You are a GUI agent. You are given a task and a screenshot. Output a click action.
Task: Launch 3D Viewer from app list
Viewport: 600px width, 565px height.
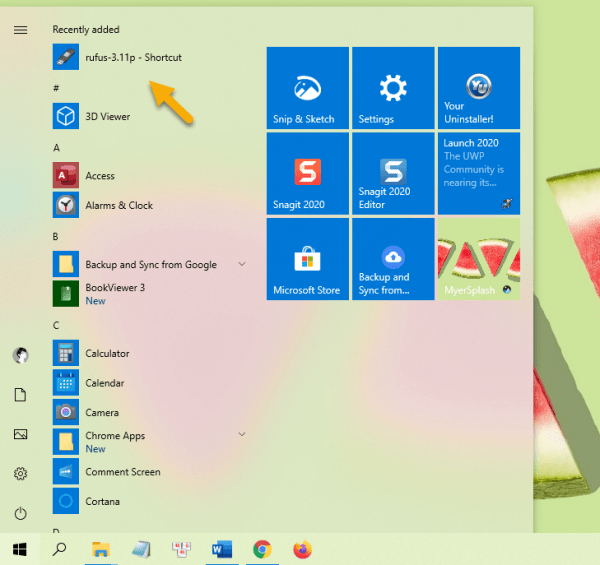66,116
